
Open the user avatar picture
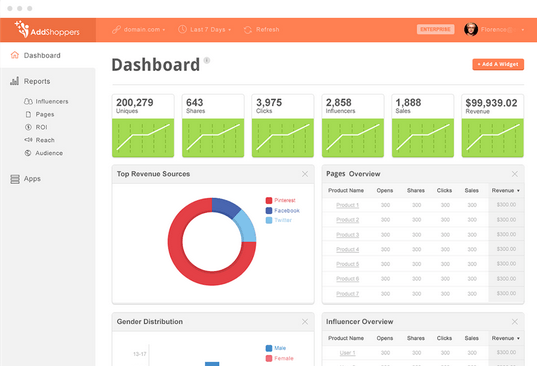tap(471, 29)
